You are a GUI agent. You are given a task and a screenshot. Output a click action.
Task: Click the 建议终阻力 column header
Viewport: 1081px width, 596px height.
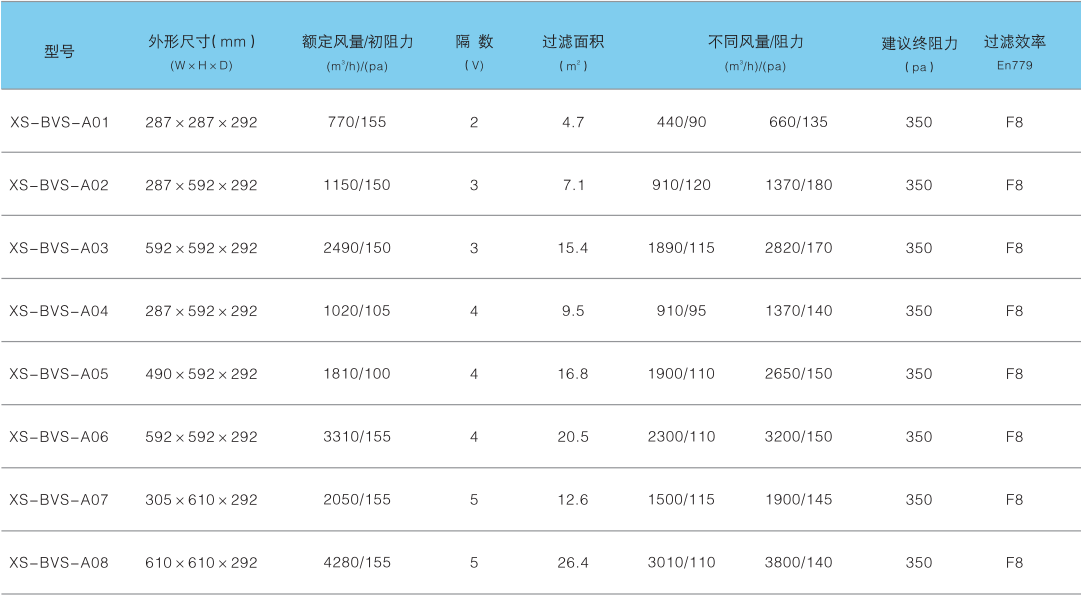(919, 43)
